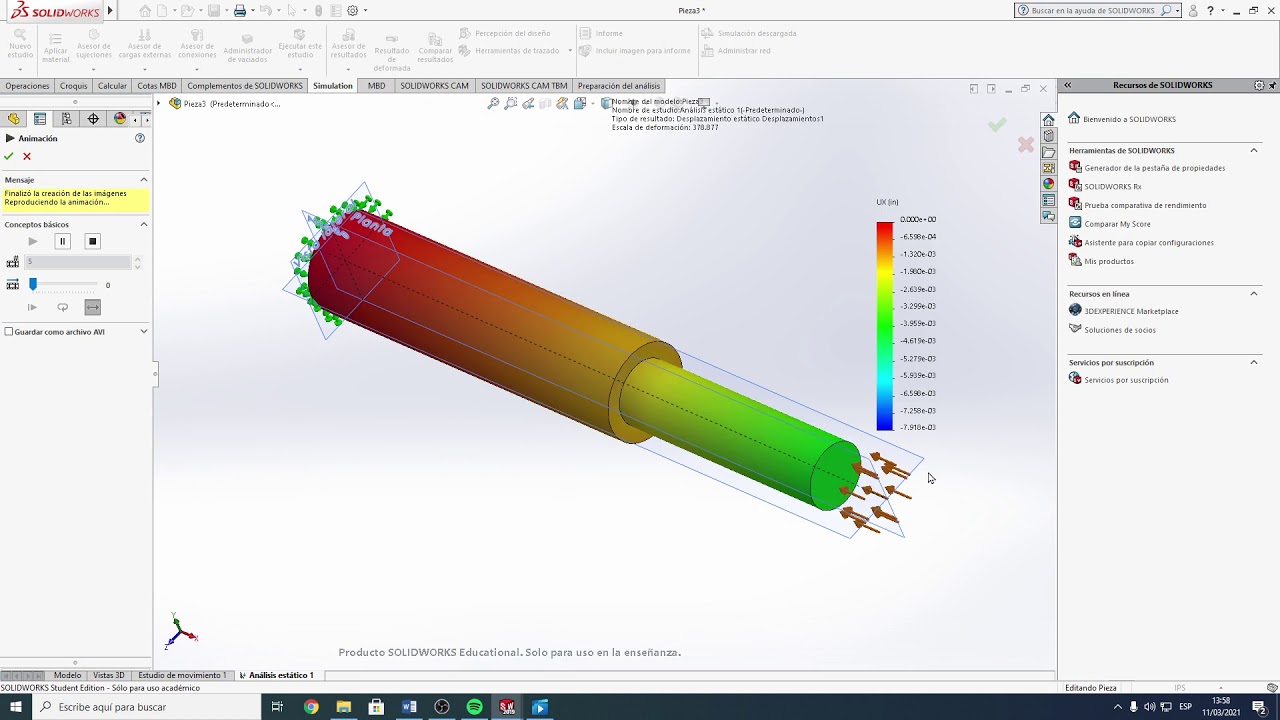Enable Guardar como archivo AVI checkbox
The image size is (1280, 720).
(9, 331)
